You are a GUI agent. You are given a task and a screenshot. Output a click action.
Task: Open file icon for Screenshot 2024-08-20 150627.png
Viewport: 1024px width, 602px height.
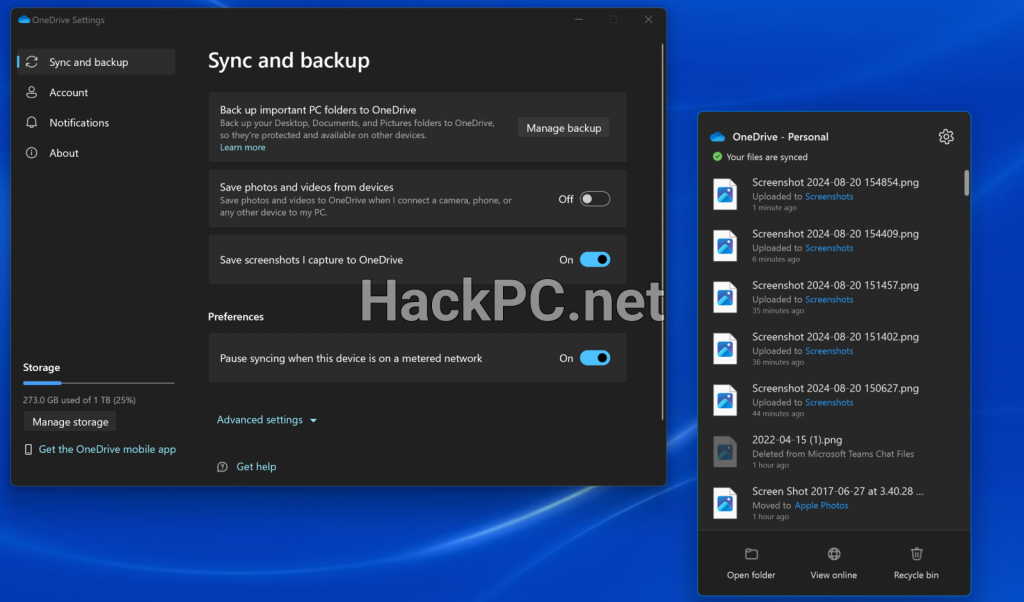coord(725,400)
